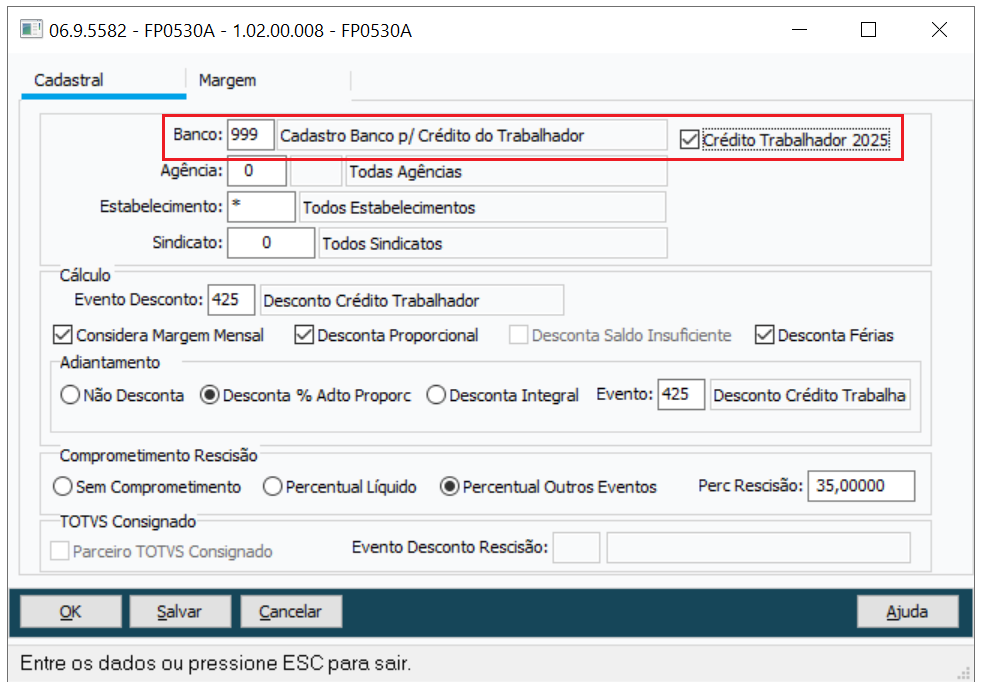Screen dimensions: 984x691
Task: Toggle Crédito Trabalhador 2025 checkbox
Action: coord(689,139)
